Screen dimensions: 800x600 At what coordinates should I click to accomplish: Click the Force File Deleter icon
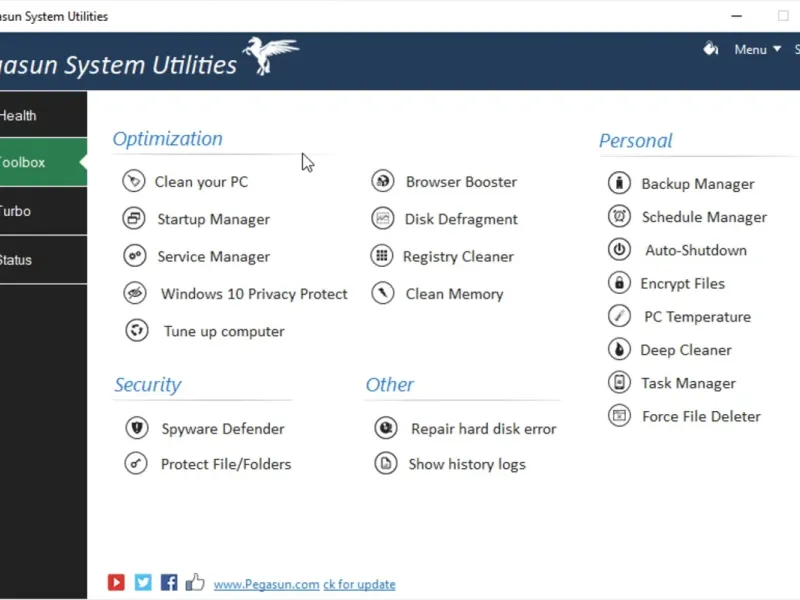pos(619,416)
